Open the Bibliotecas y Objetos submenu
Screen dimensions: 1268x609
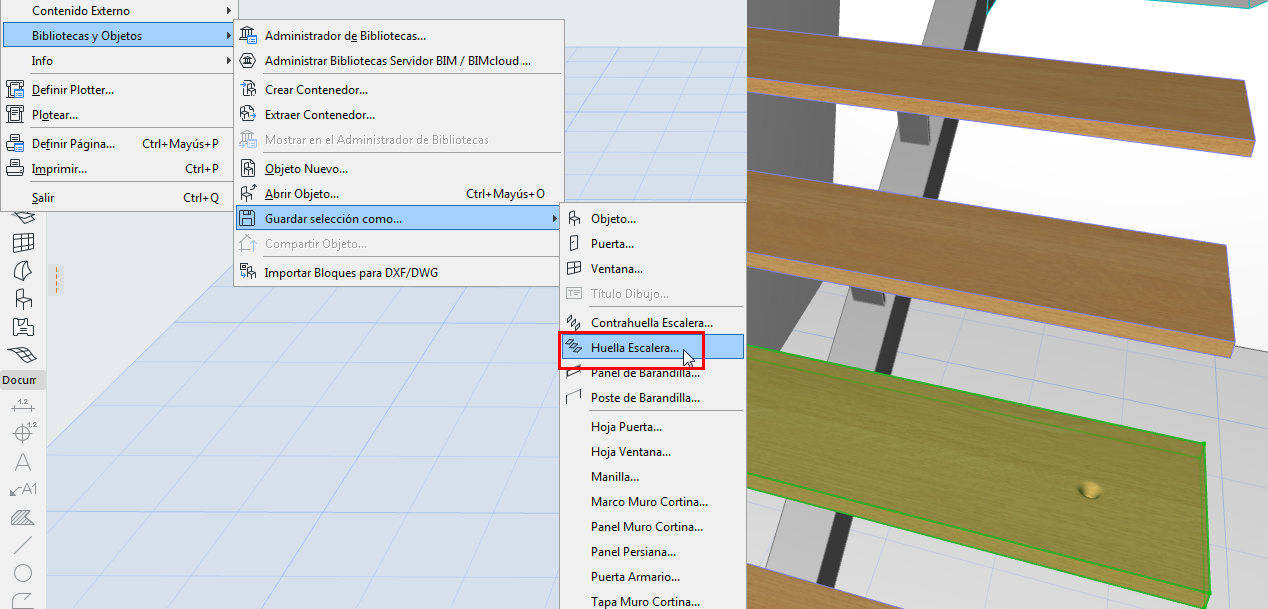(x=119, y=36)
